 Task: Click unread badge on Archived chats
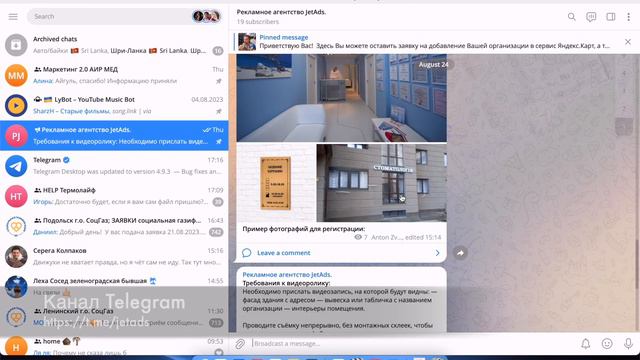pos(218,51)
